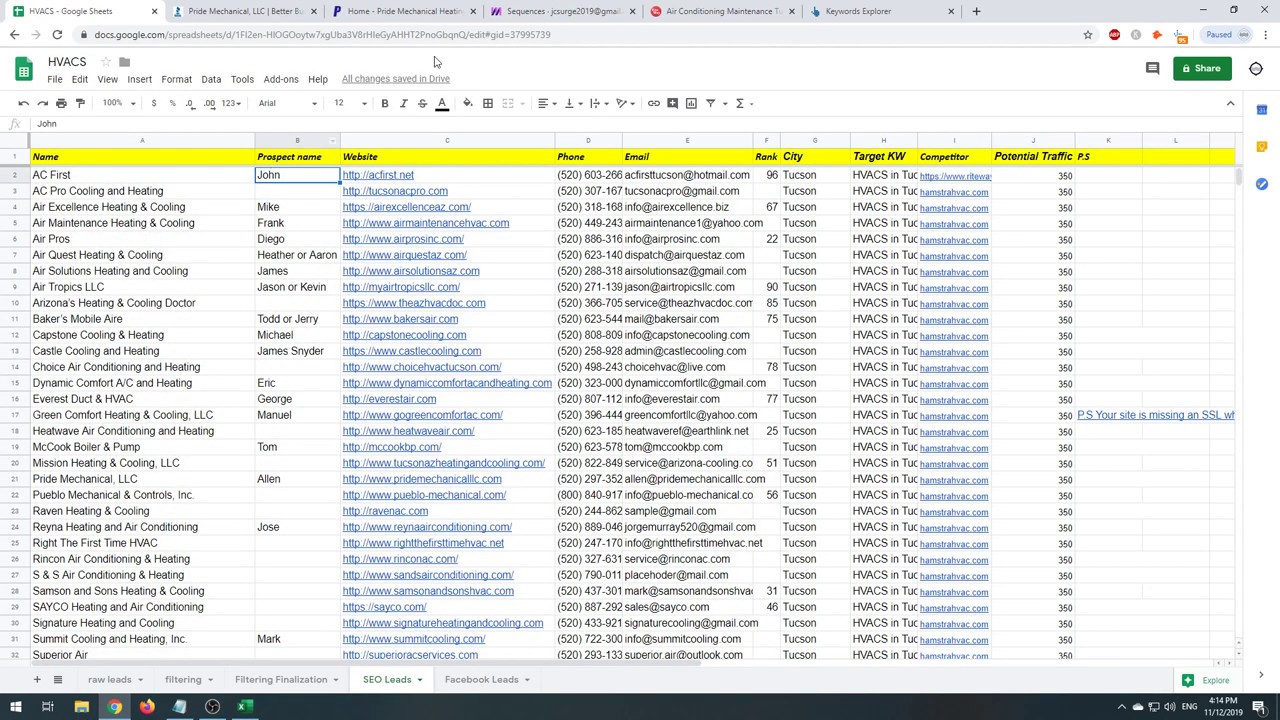Insert a link using the toolbar icon

coord(653,103)
